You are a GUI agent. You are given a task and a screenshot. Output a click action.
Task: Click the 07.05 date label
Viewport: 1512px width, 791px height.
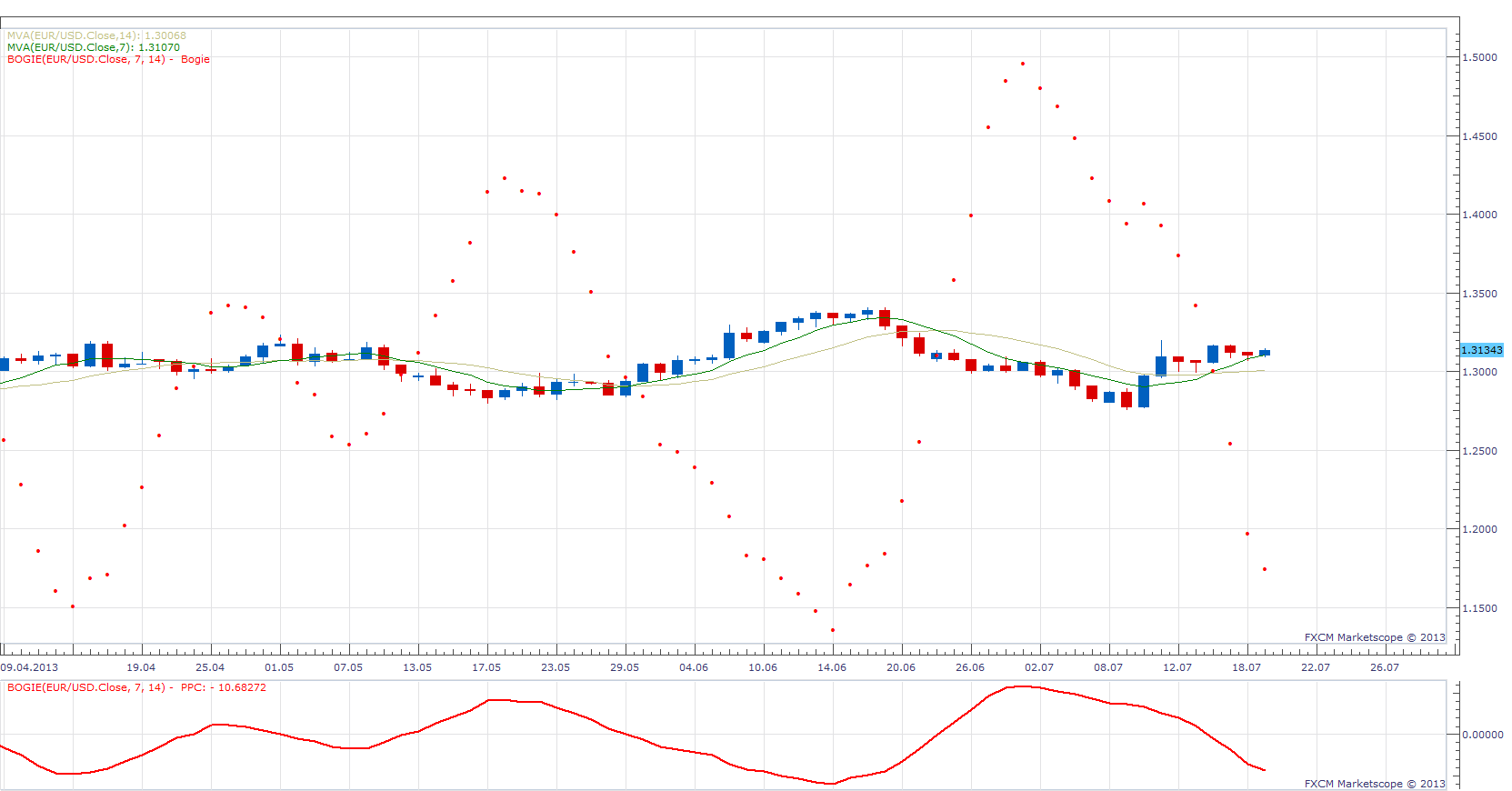click(x=348, y=667)
